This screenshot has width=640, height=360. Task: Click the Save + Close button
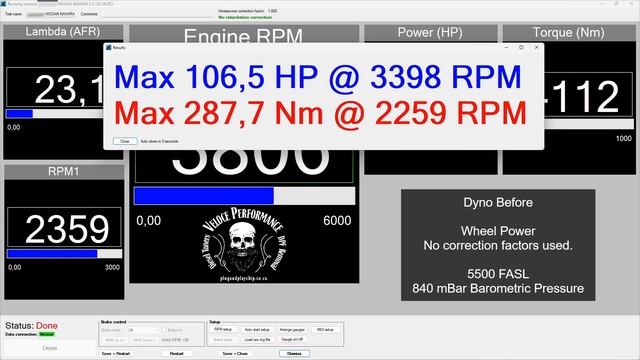(x=235, y=353)
